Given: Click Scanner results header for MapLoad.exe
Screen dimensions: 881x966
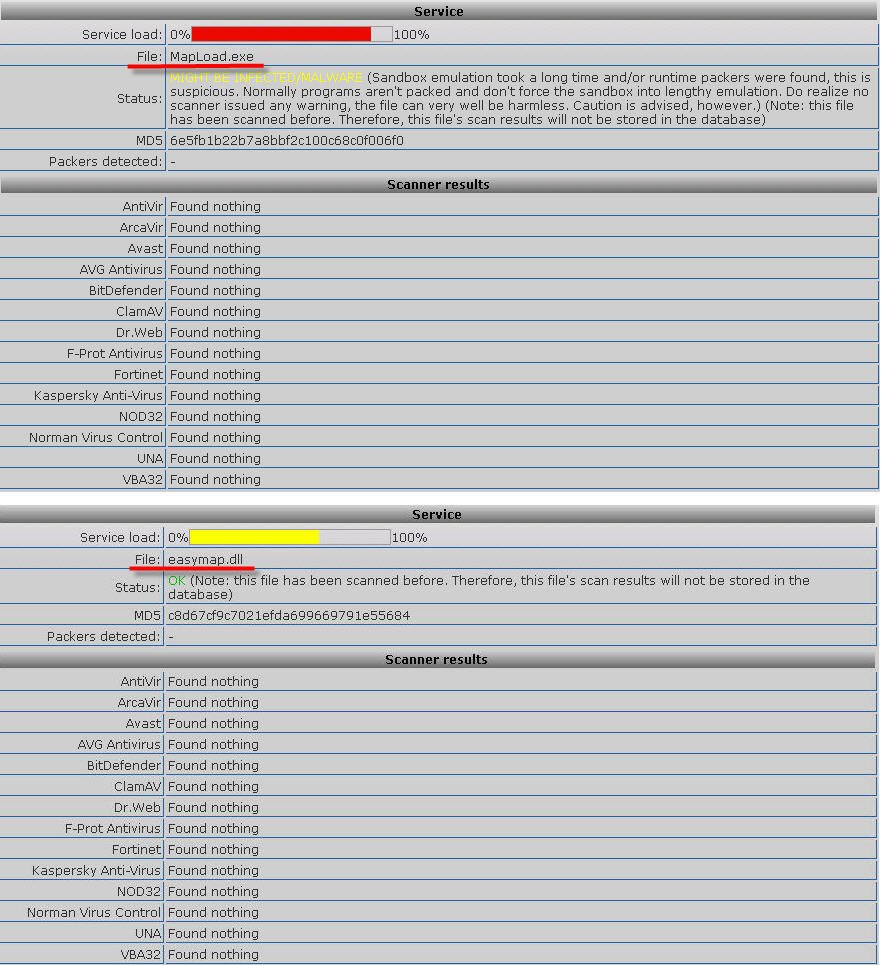Looking at the screenshot, I should [x=439, y=184].
